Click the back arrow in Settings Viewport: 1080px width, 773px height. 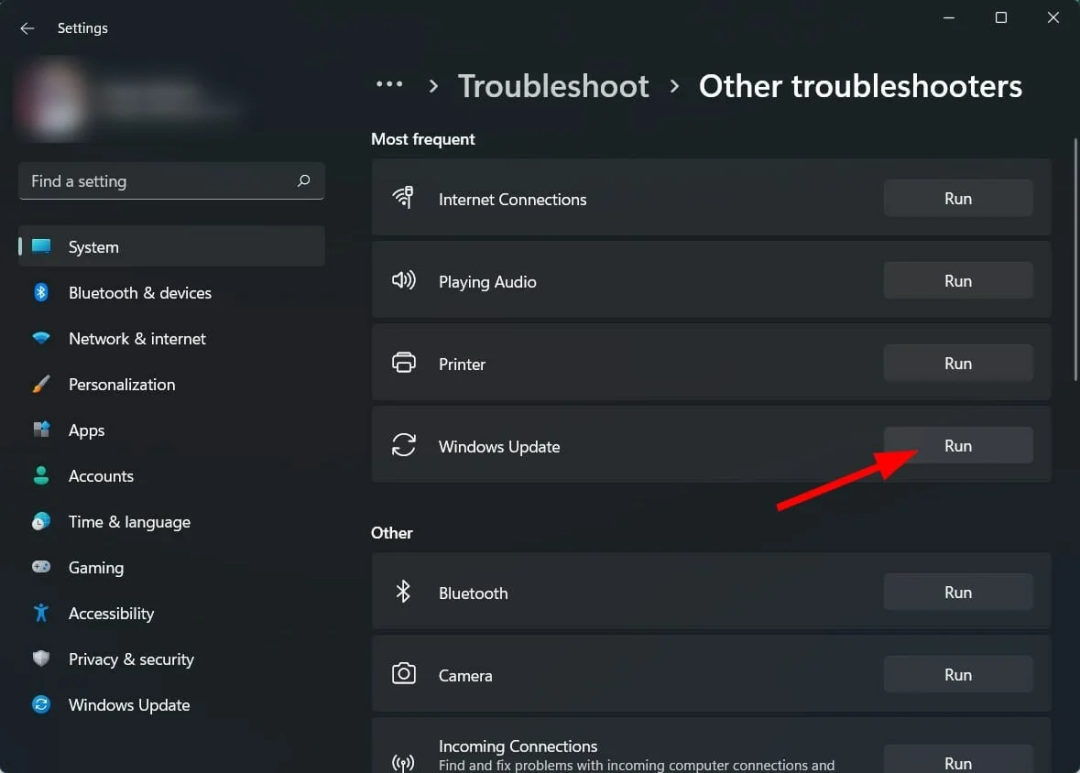(27, 28)
